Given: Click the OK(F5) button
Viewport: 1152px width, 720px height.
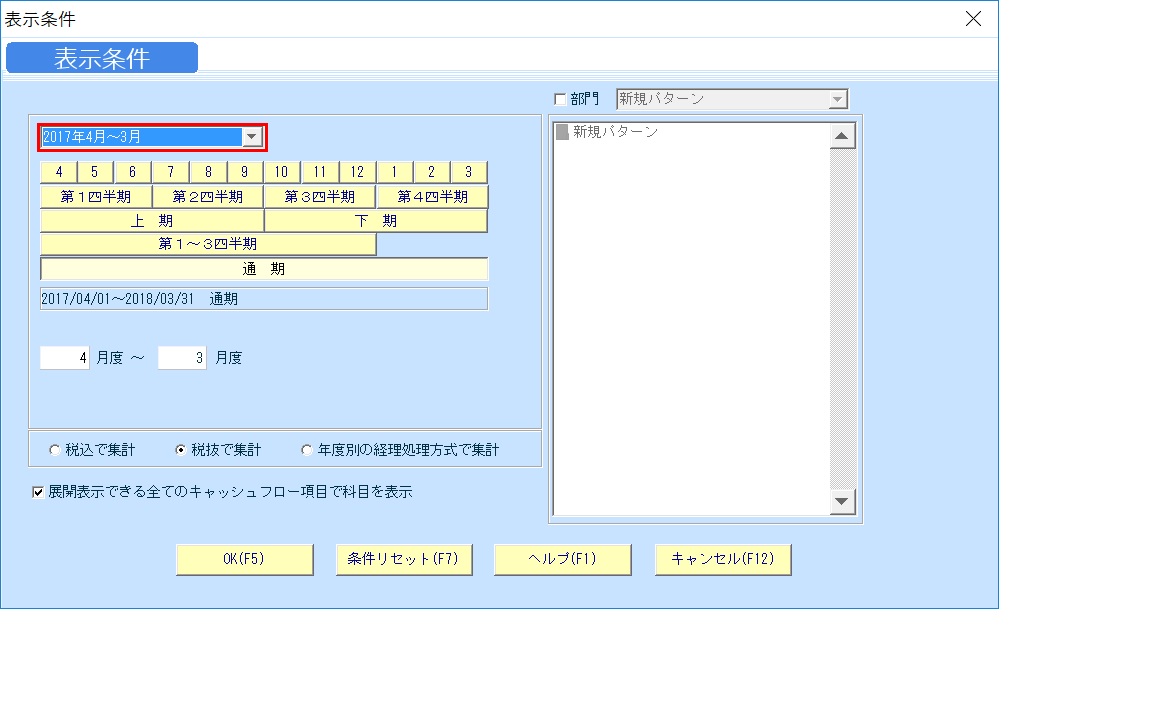Looking at the screenshot, I should pyautogui.click(x=244, y=559).
